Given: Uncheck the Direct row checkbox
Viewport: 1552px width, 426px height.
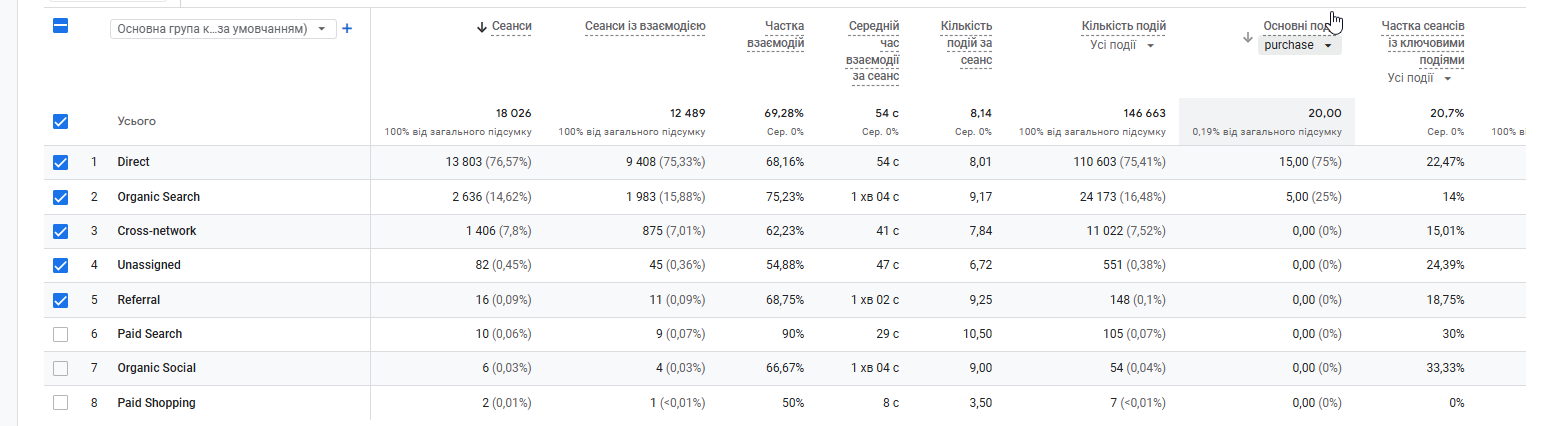Looking at the screenshot, I should tap(60, 162).
